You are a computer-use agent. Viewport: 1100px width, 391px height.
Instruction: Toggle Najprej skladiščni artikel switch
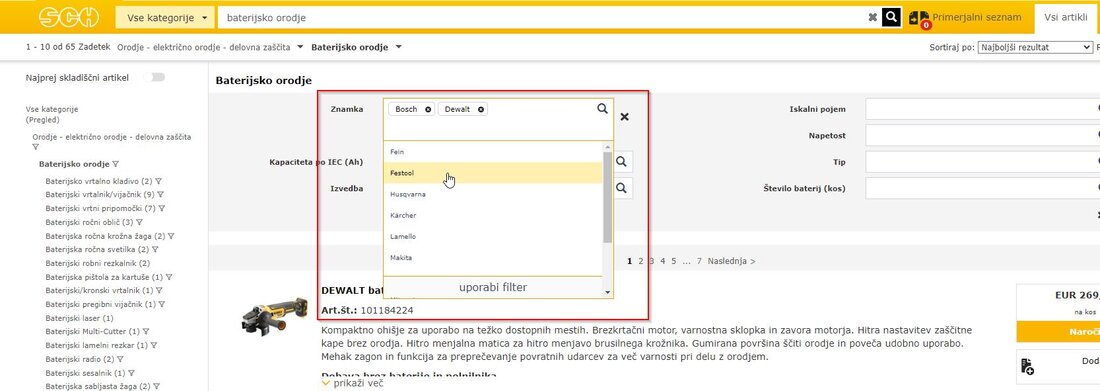pyautogui.click(x=154, y=77)
